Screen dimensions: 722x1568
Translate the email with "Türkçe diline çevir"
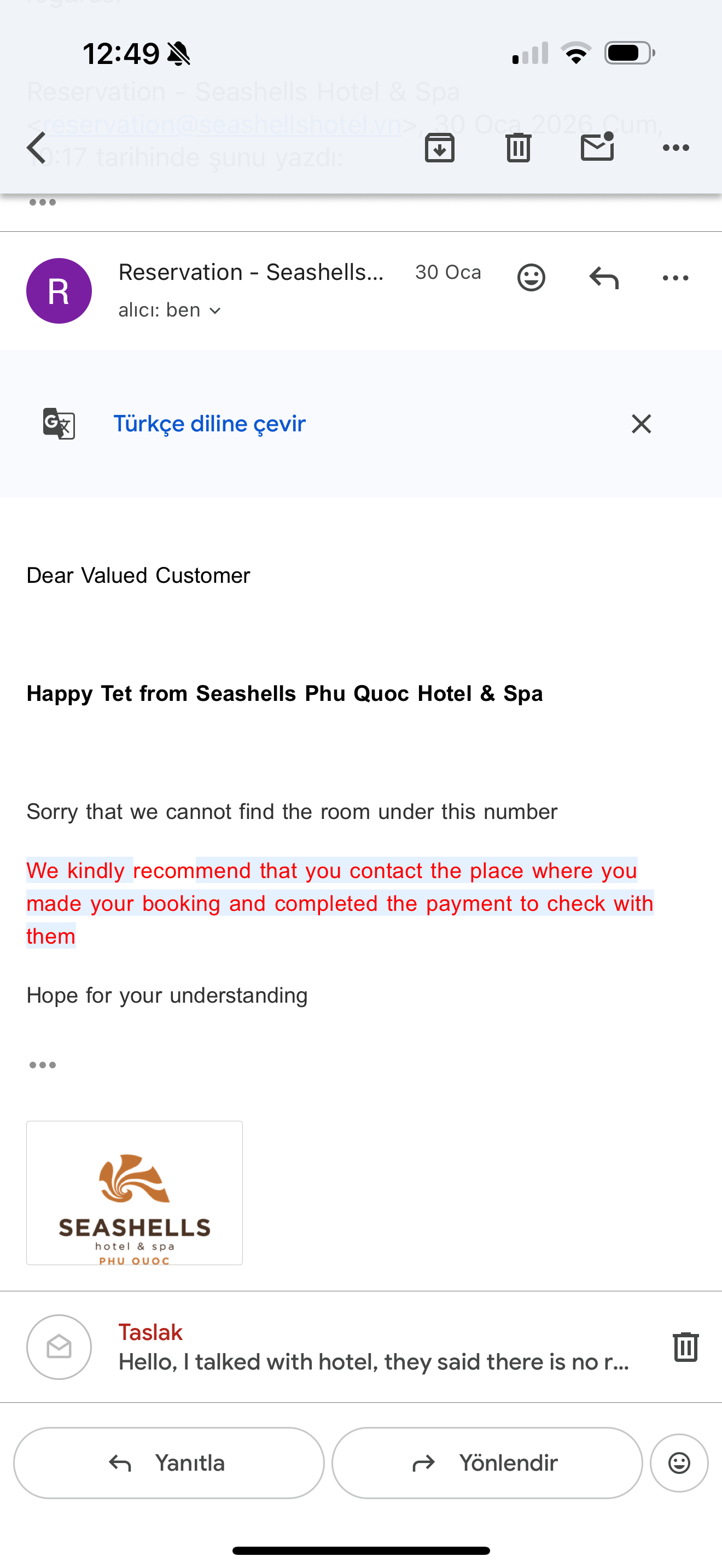[x=209, y=424]
